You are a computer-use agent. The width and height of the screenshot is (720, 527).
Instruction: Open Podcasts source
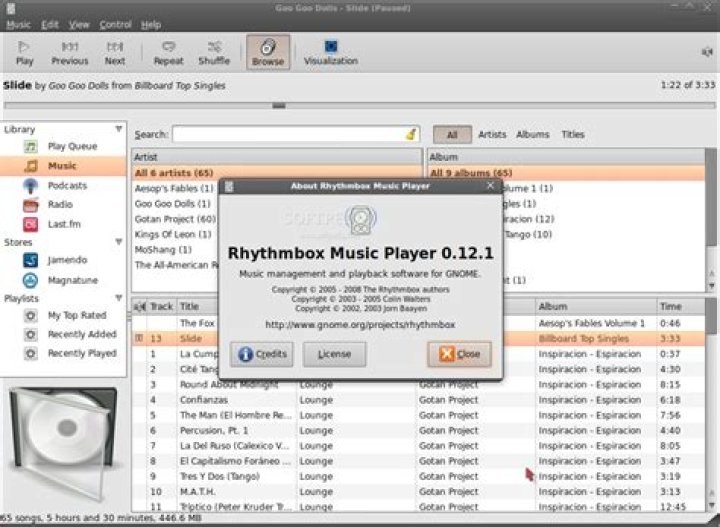[x=63, y=185]
